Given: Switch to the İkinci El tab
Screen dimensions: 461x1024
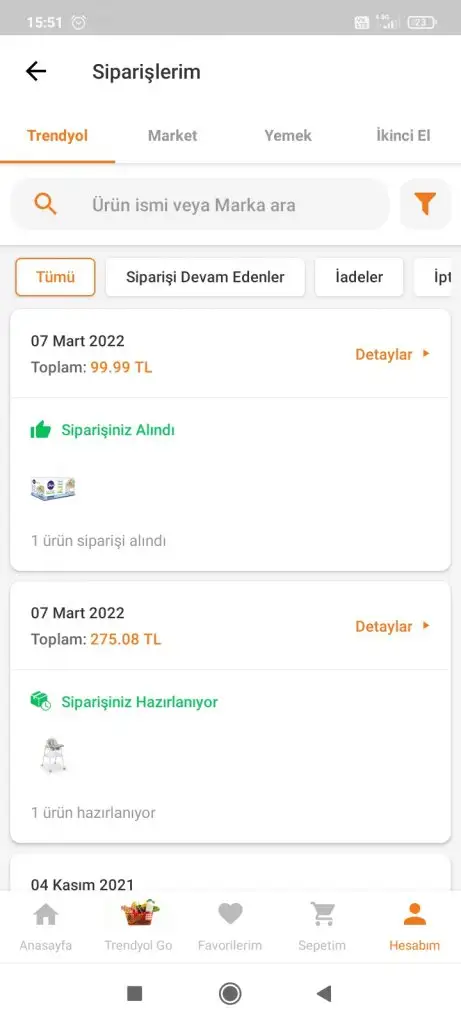Looking at the screenshot, I should pos(403,136).
